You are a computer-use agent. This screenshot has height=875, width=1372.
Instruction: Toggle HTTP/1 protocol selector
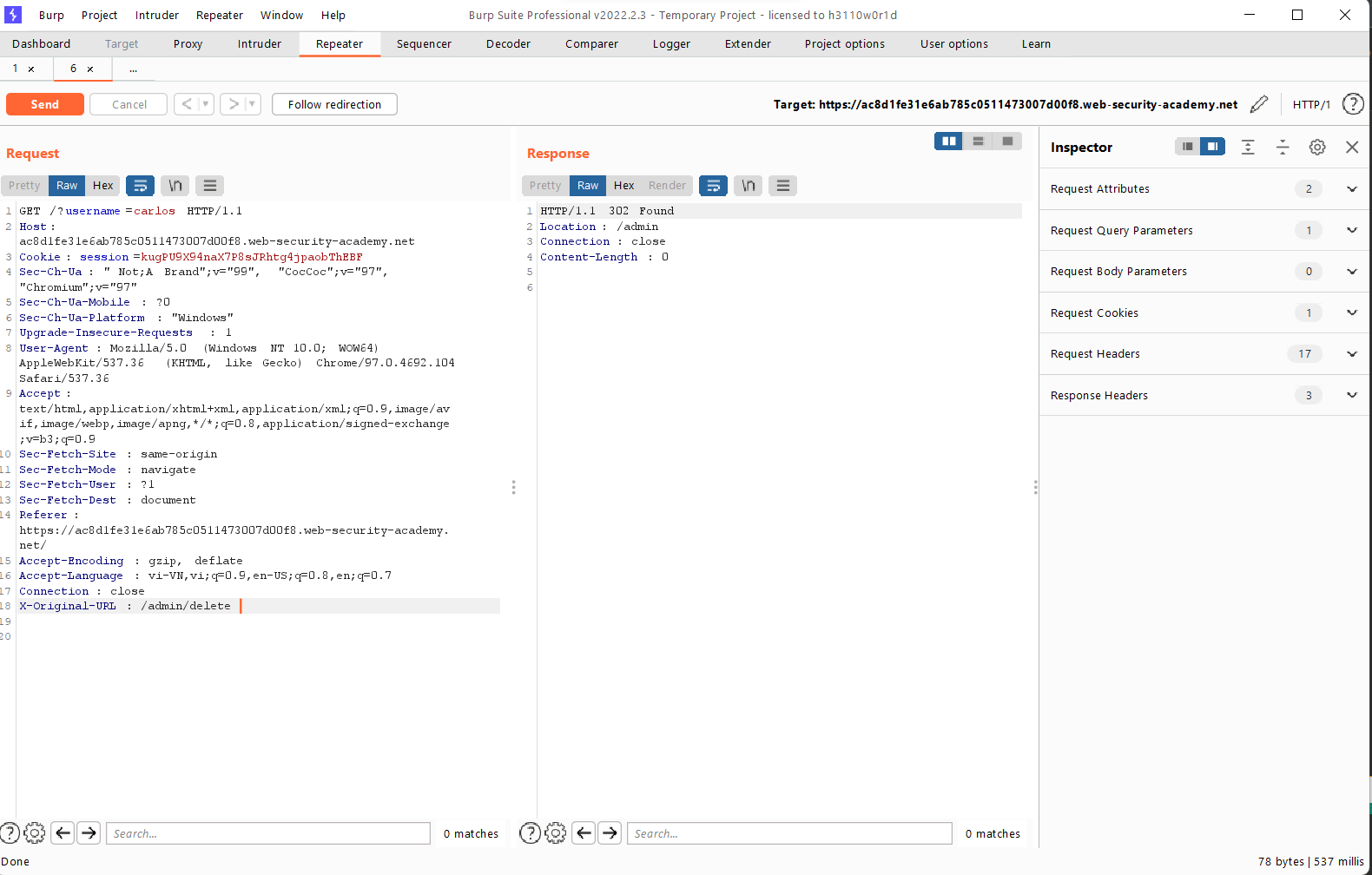point(1311,104)
